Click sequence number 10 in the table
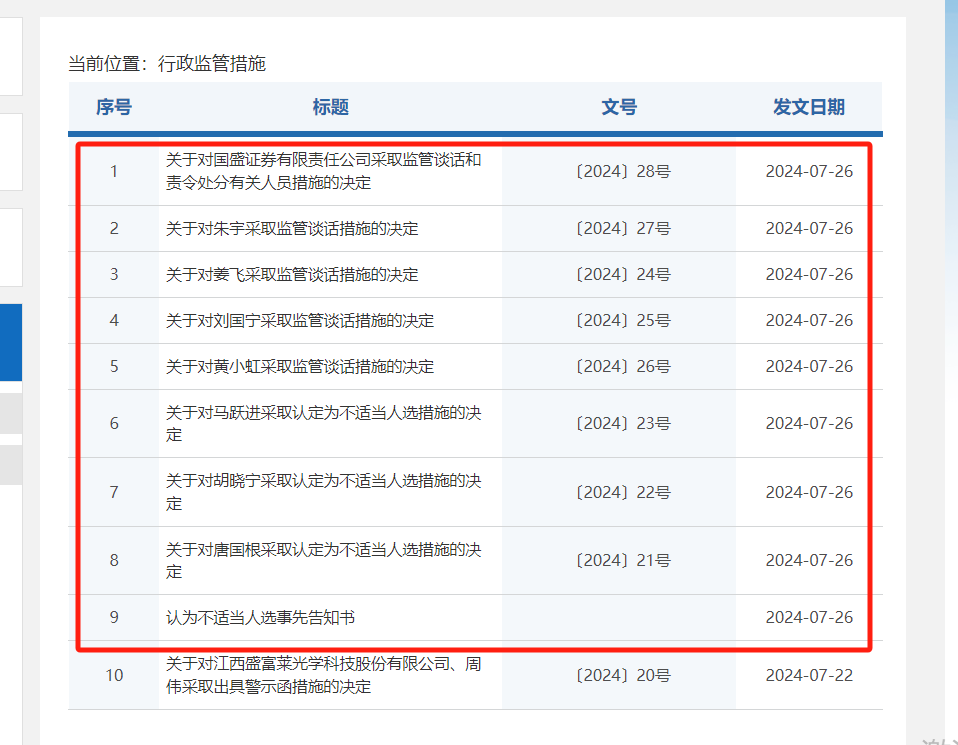The width and height of the screenshot is (958, 745). coord(114,675)
